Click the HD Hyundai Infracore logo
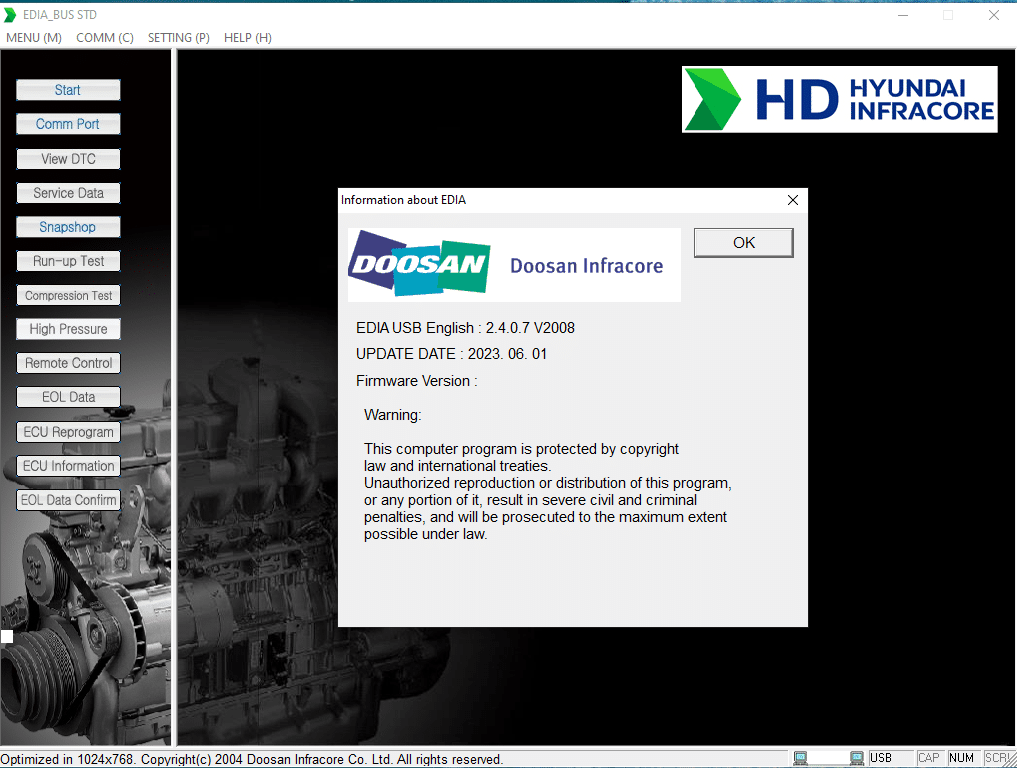The image size is (1017, 768). [x=839, y=99]
